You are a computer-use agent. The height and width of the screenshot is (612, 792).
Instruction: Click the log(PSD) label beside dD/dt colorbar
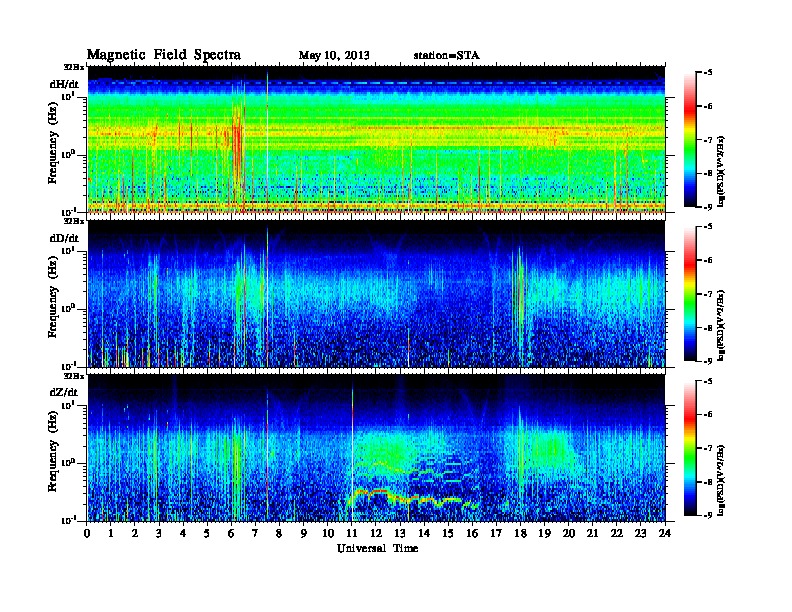pyautogui.click(x=723, y=325)
